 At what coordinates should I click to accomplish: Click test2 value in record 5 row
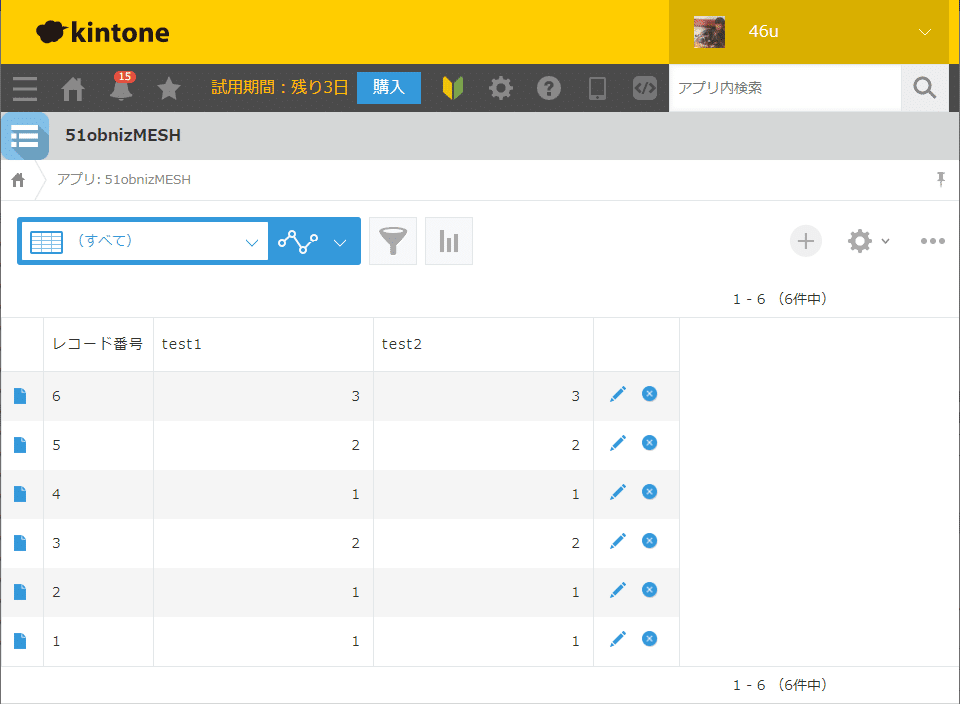point(576,445)
